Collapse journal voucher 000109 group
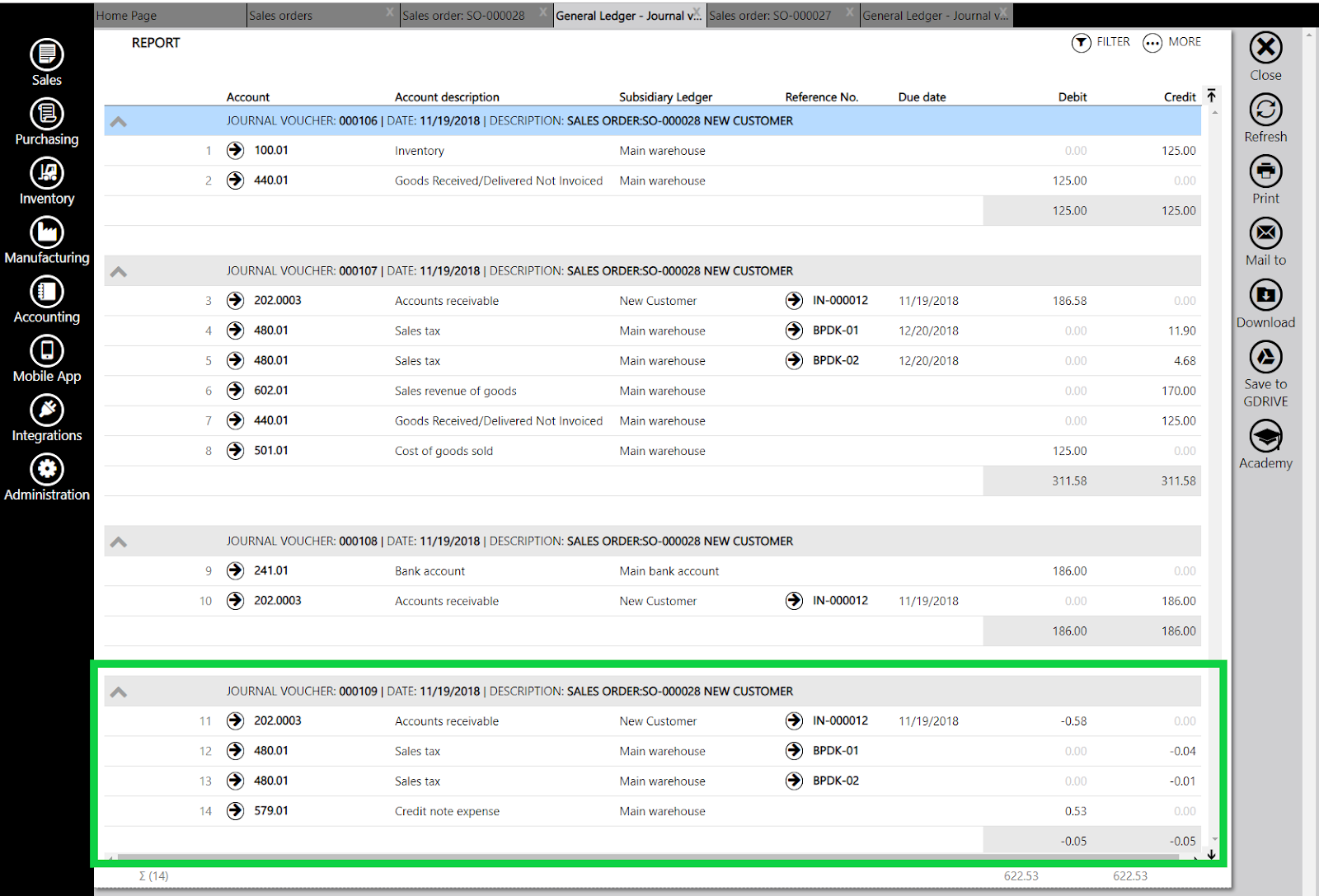 (119, 692)
